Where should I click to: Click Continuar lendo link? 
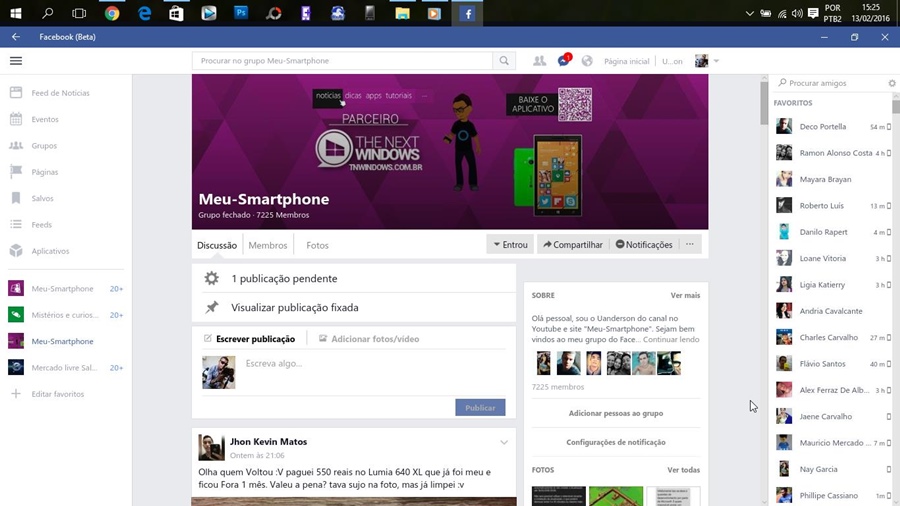point(671,340)
